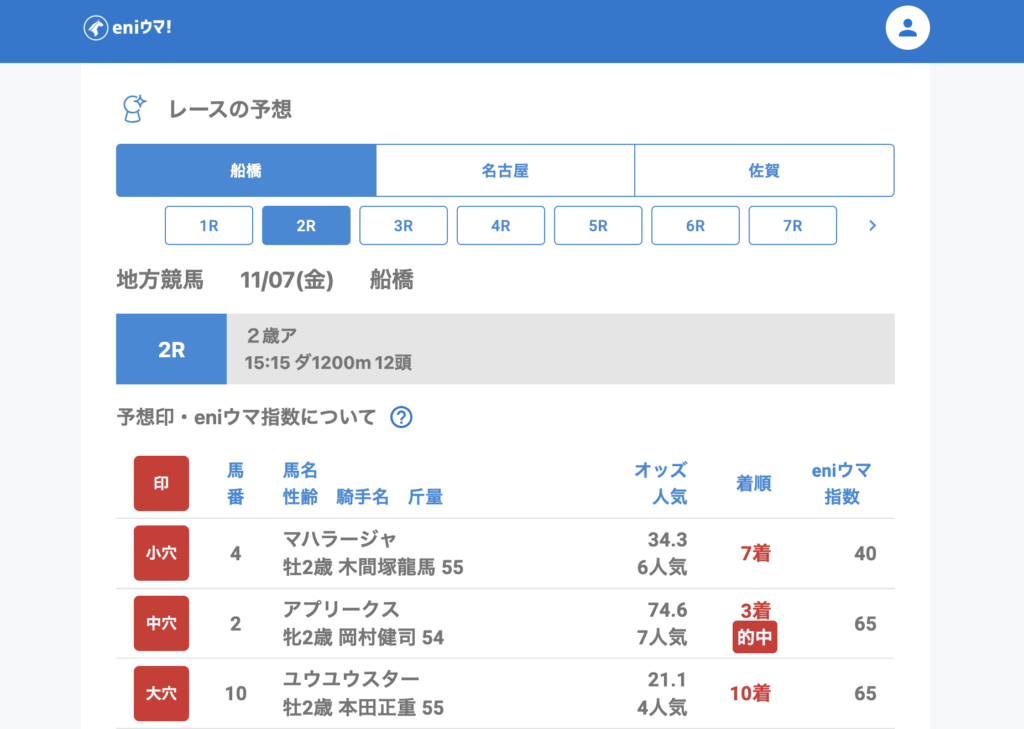Choose the 5R race button
Image resolution: width=1024 pixels, height=729 pixels.
tap(598, 226)
